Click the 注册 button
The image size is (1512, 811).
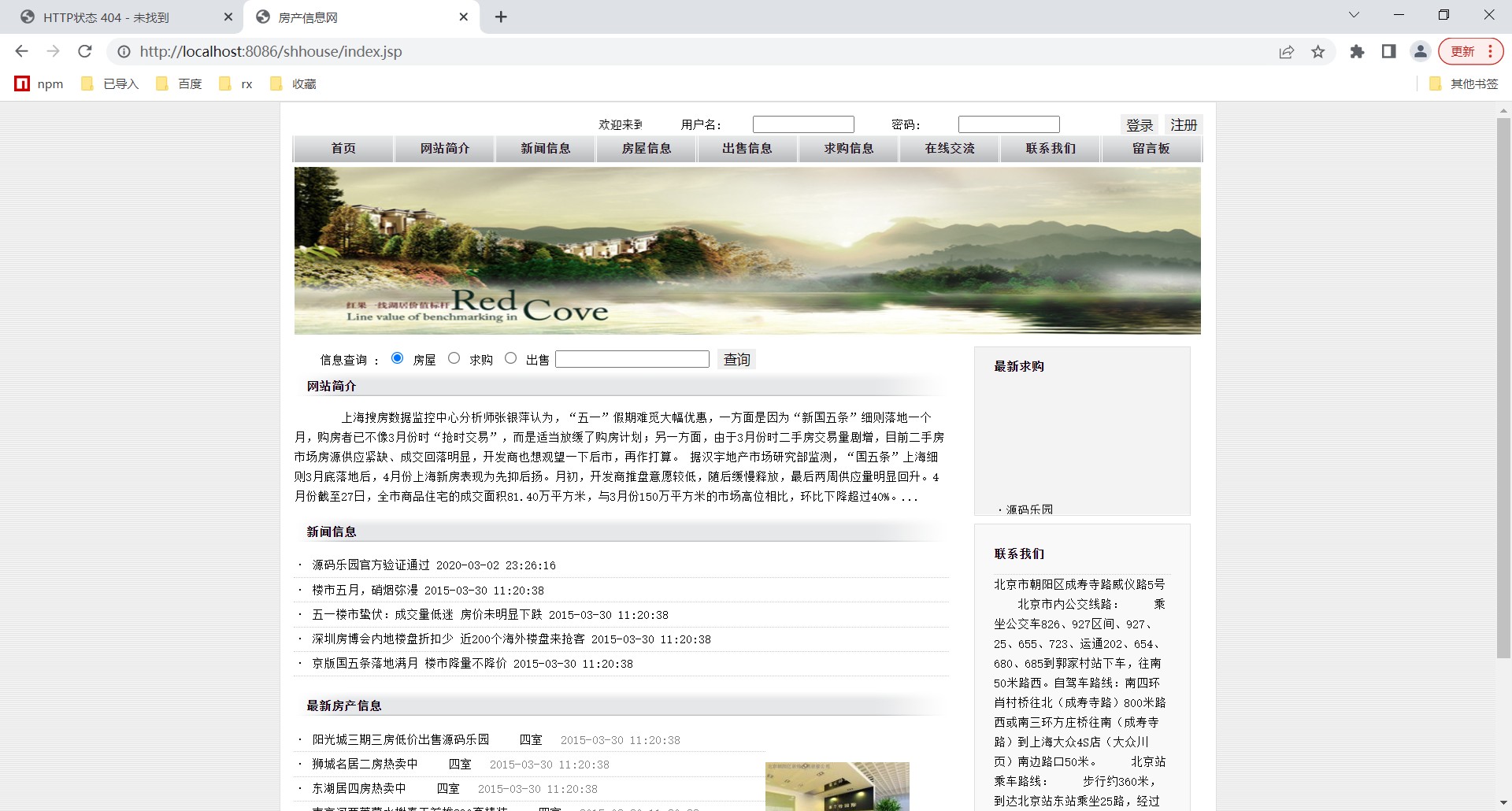(x=1183, y=124)
